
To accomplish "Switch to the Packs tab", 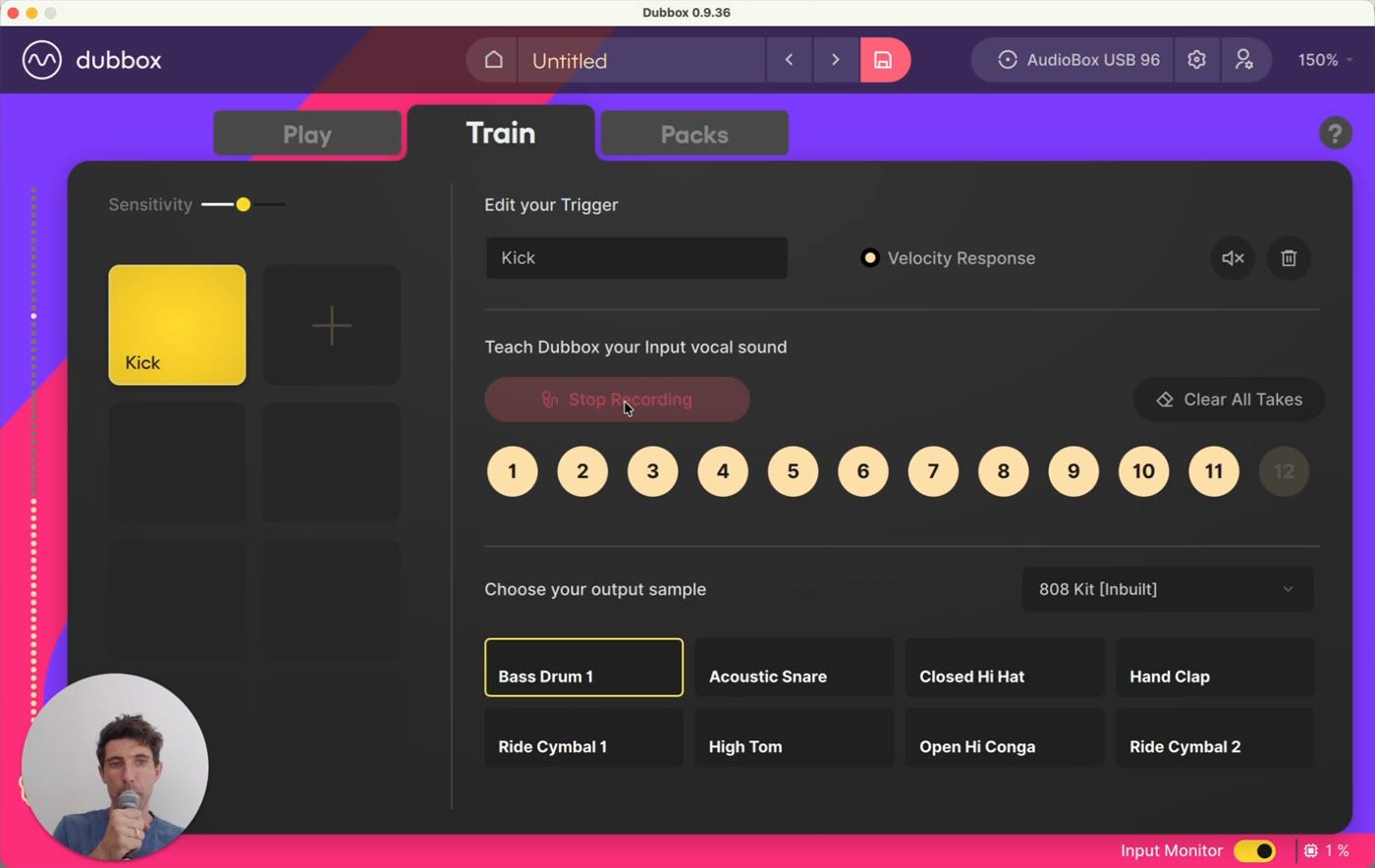I will (x=694, y=135).
